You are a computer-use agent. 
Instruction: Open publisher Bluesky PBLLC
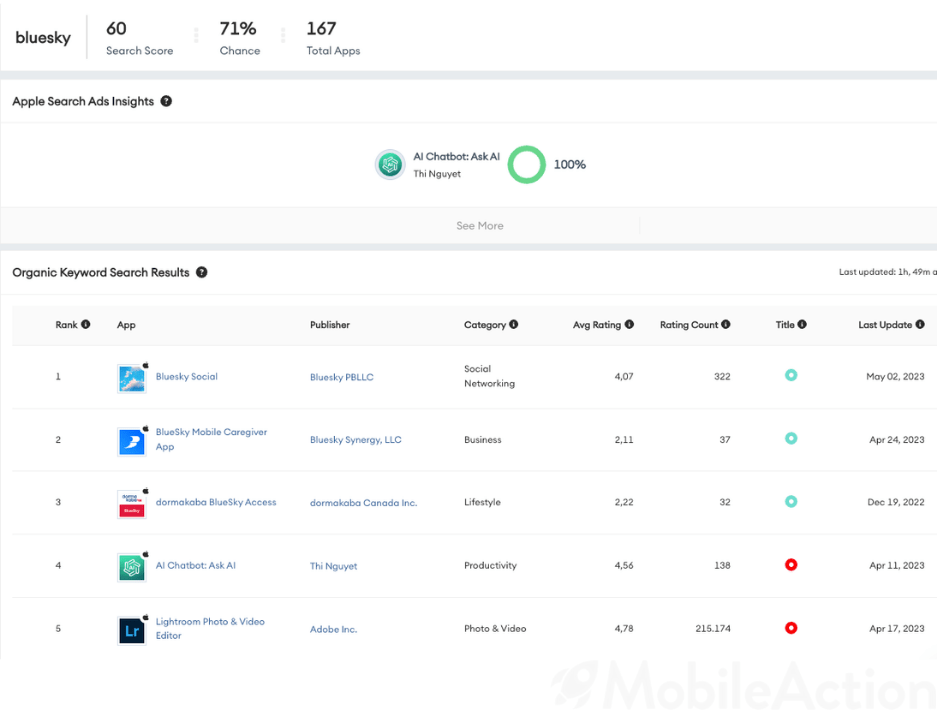tap(341, 377)
